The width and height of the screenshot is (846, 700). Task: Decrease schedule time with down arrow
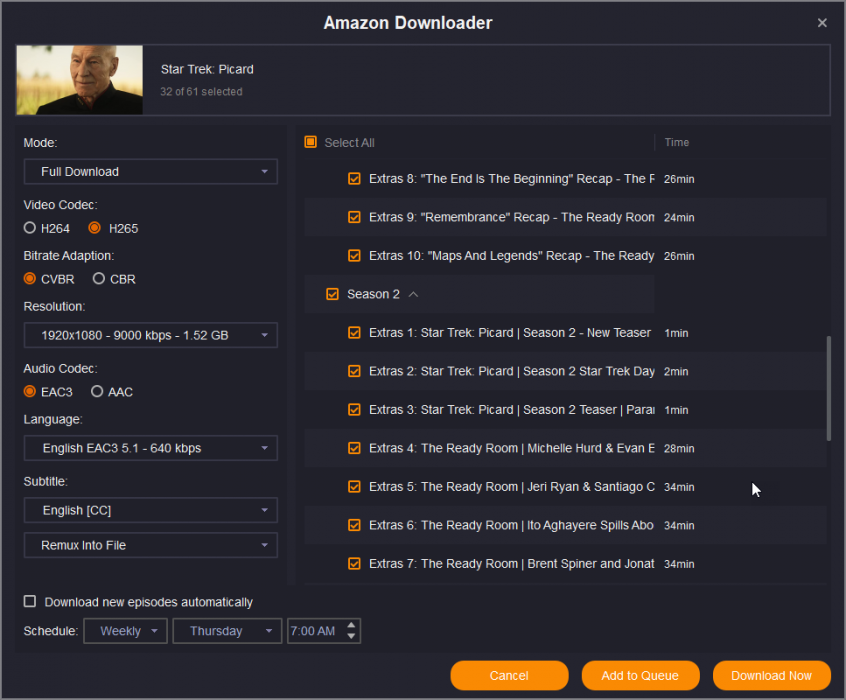coord(351,636)
